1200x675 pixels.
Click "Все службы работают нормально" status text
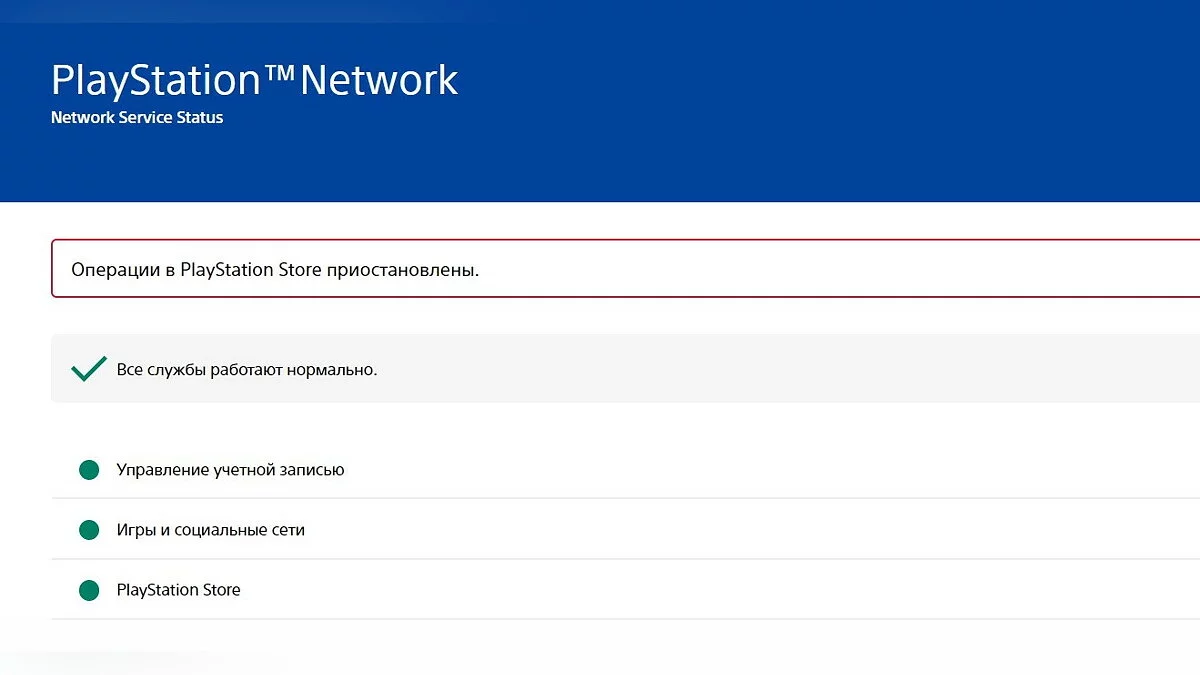click(x=247, y=370)
